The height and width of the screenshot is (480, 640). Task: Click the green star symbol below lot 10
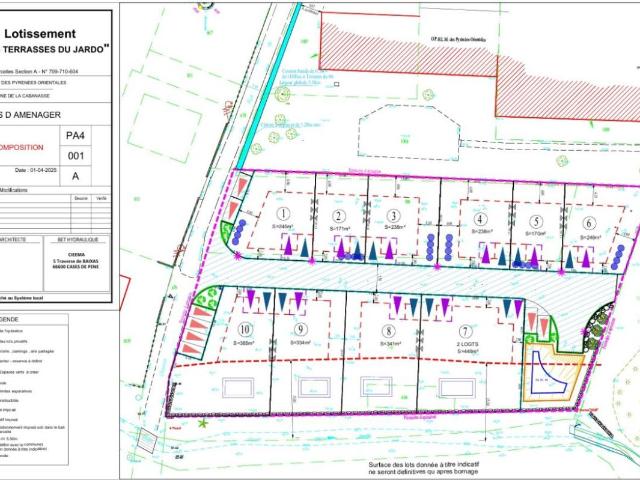coord(202,423)
